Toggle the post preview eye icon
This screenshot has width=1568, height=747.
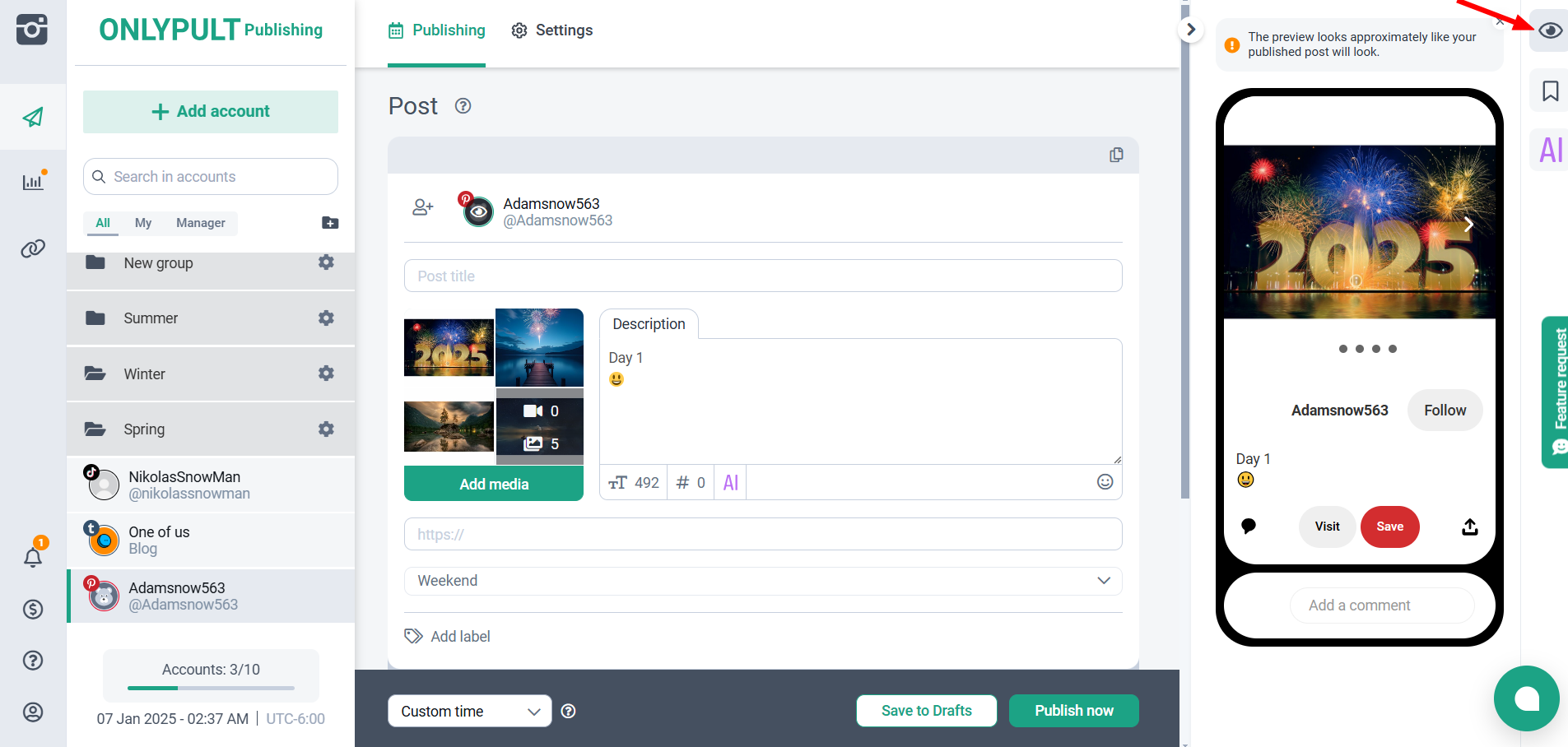pyautogui.click(x=1550, y=31)
